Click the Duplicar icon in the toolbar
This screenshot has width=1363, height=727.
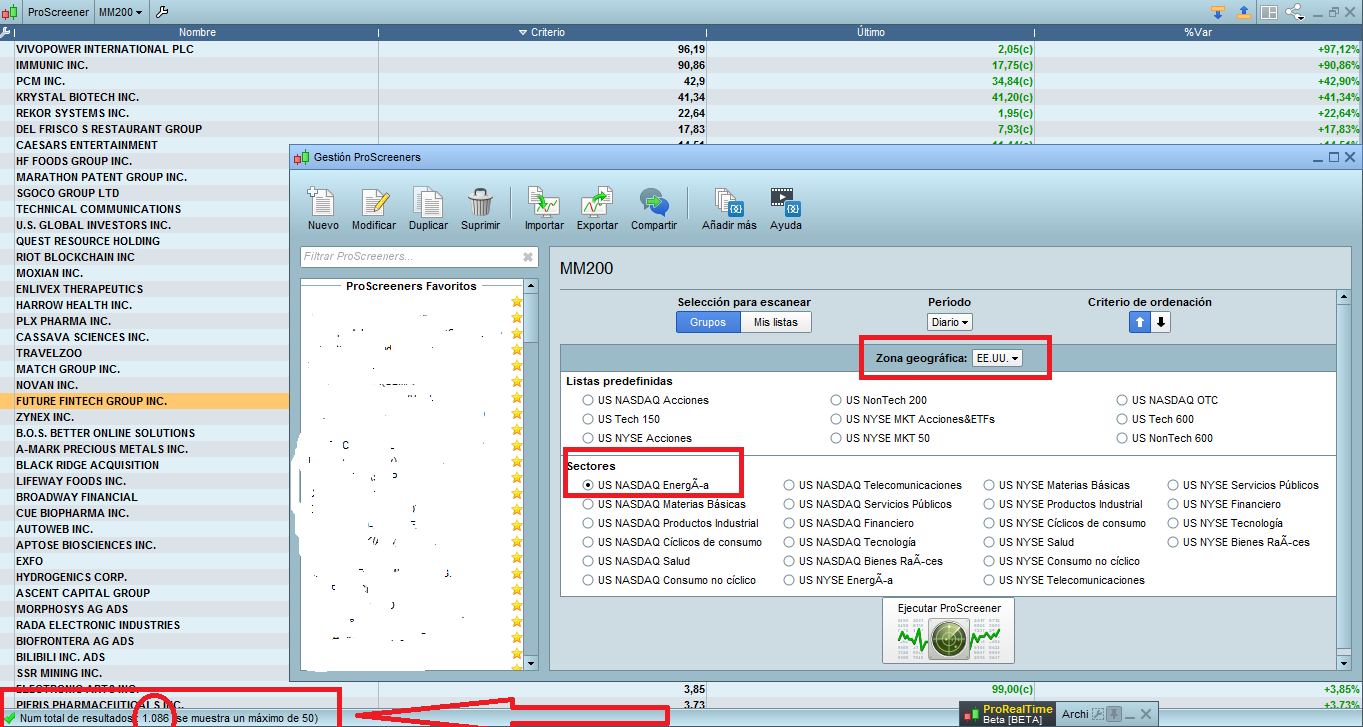pyautogui.click(x=428, y=202)
